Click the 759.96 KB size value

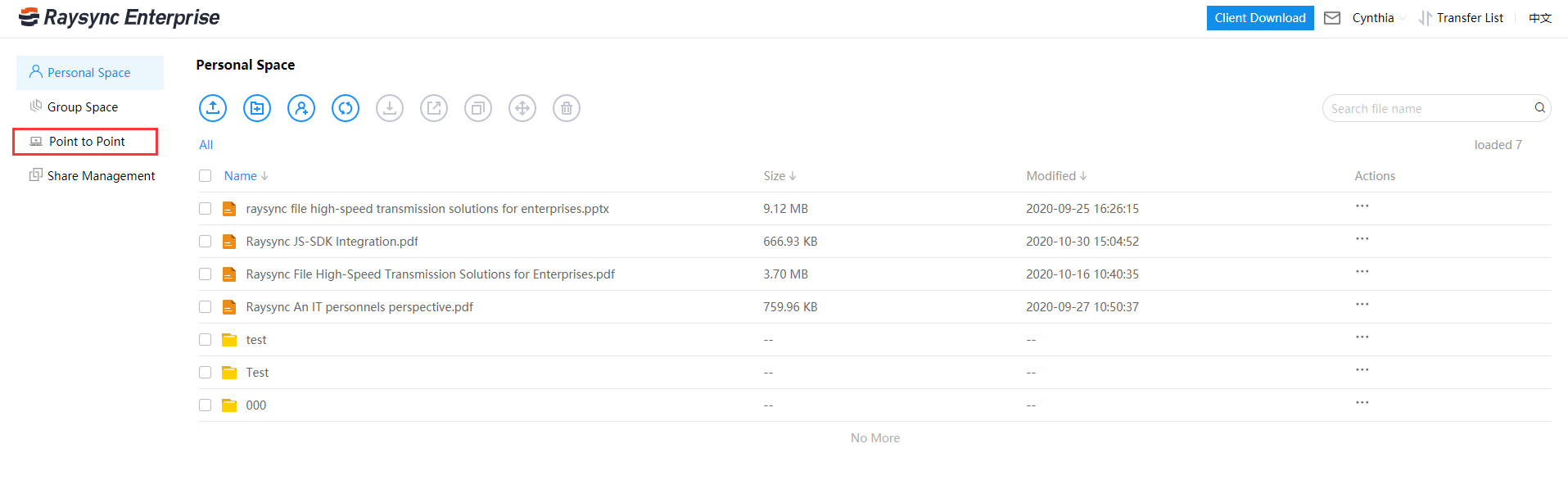[x=790, y=307]
